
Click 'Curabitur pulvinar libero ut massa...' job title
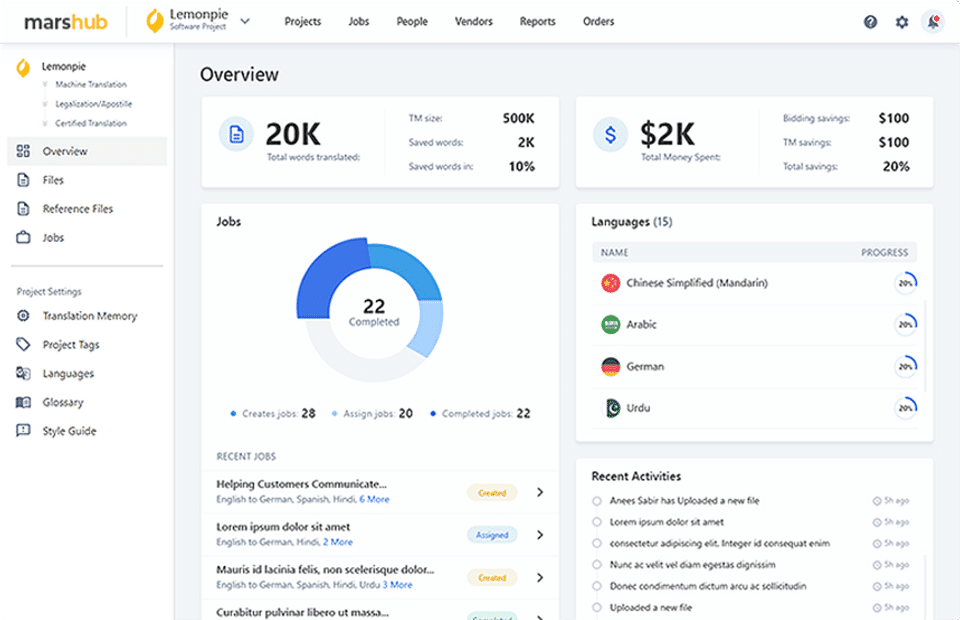[x=302, y=612]
